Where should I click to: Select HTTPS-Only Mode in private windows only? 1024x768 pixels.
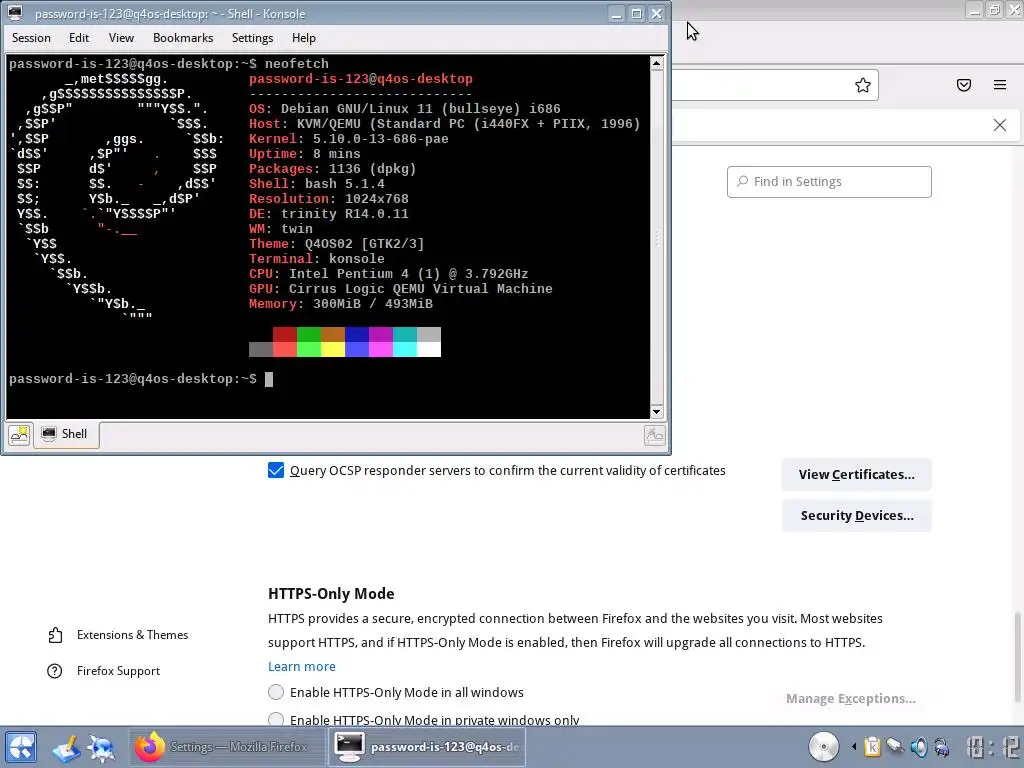point(276,720)
